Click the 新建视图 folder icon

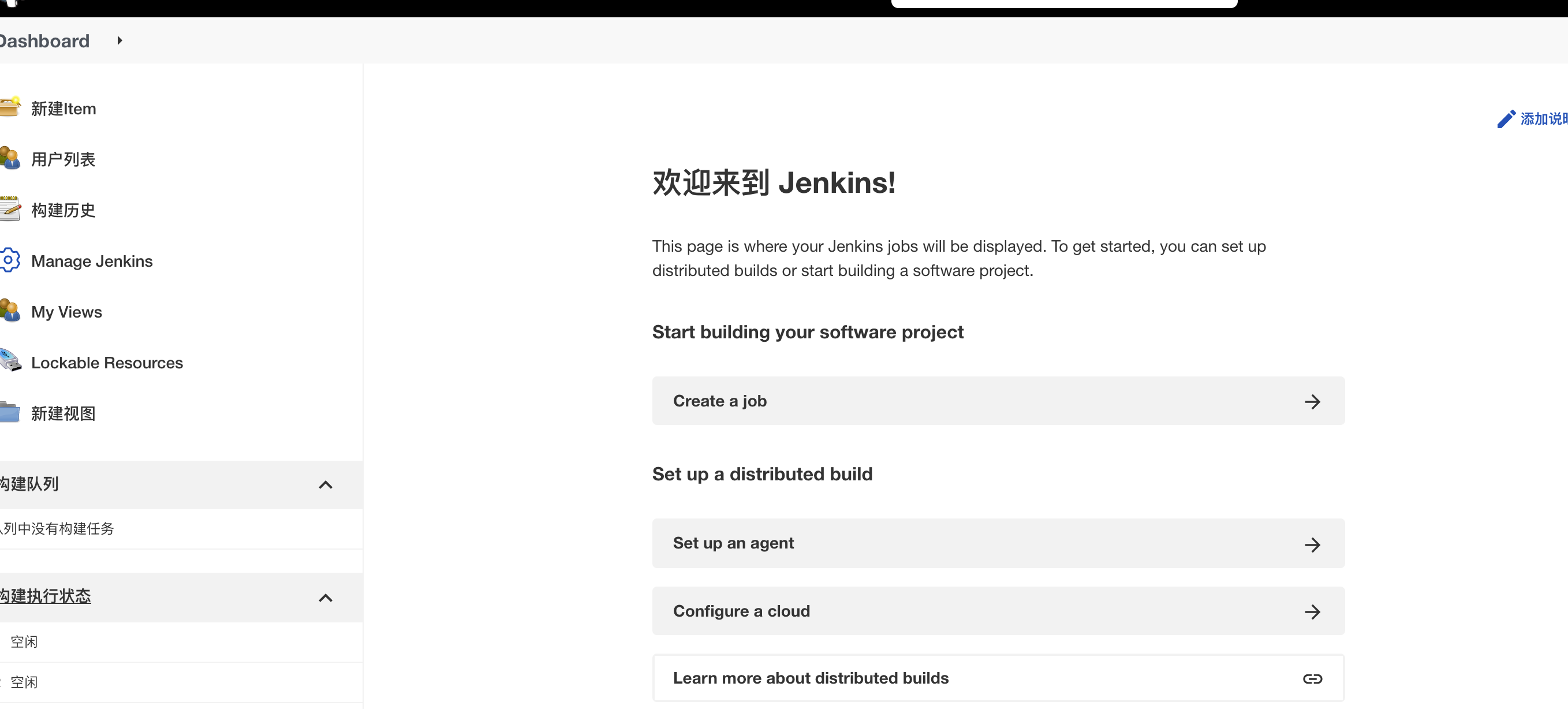tap(10, 413)
